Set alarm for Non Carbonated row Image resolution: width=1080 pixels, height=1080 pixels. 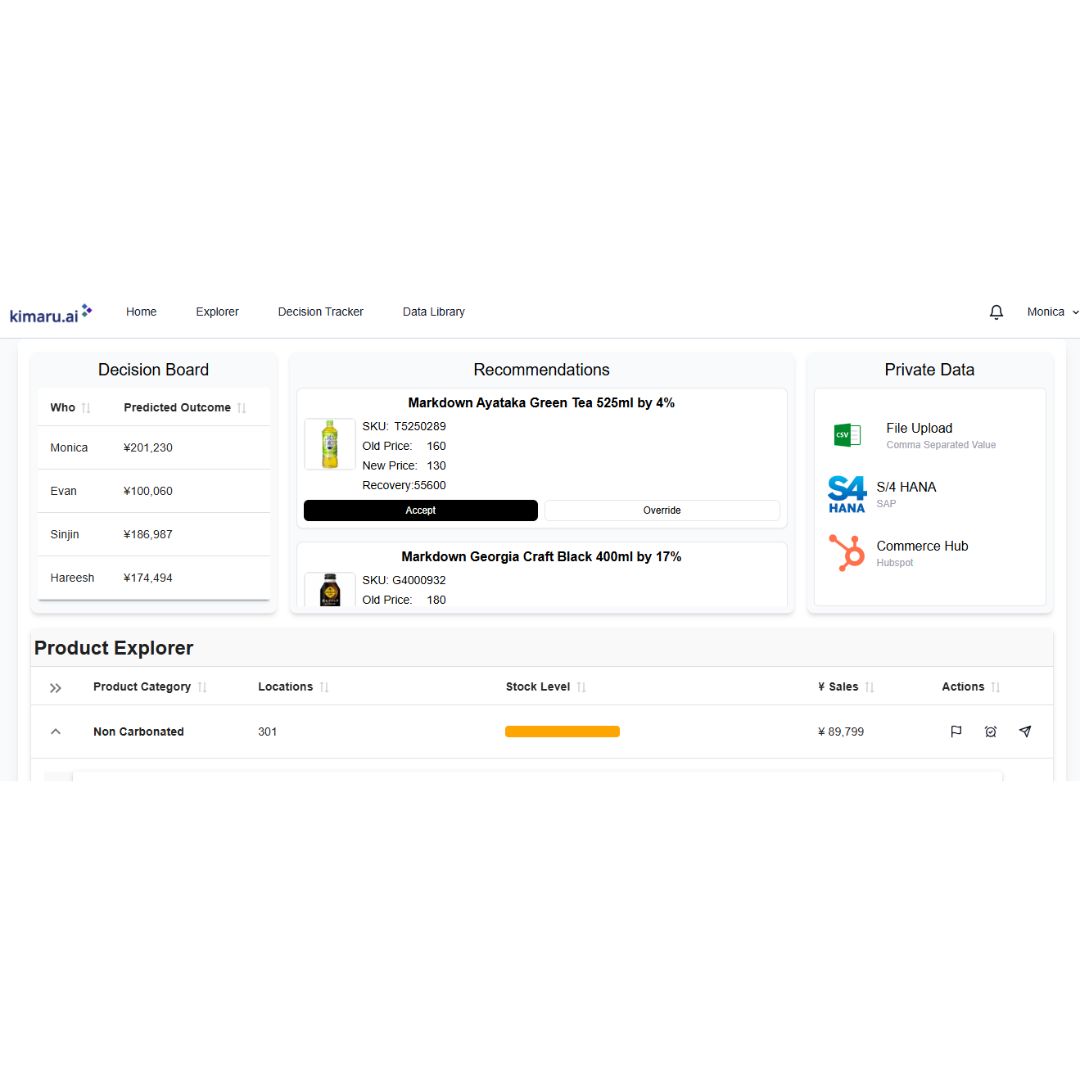coord(990,731)
